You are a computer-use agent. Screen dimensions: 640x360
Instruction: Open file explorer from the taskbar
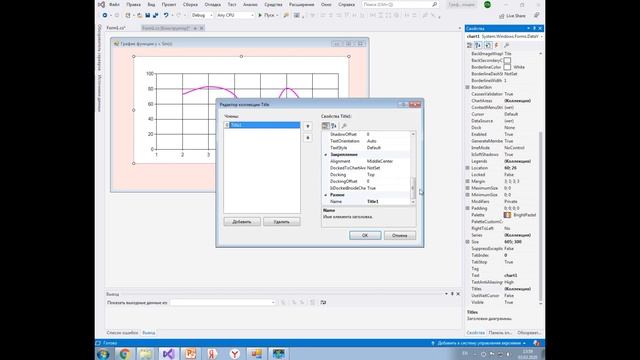pos(146,353)
